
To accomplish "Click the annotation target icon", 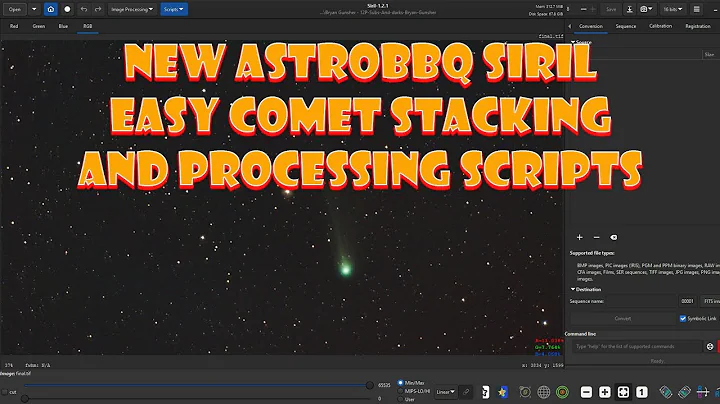I will (525, 392).
